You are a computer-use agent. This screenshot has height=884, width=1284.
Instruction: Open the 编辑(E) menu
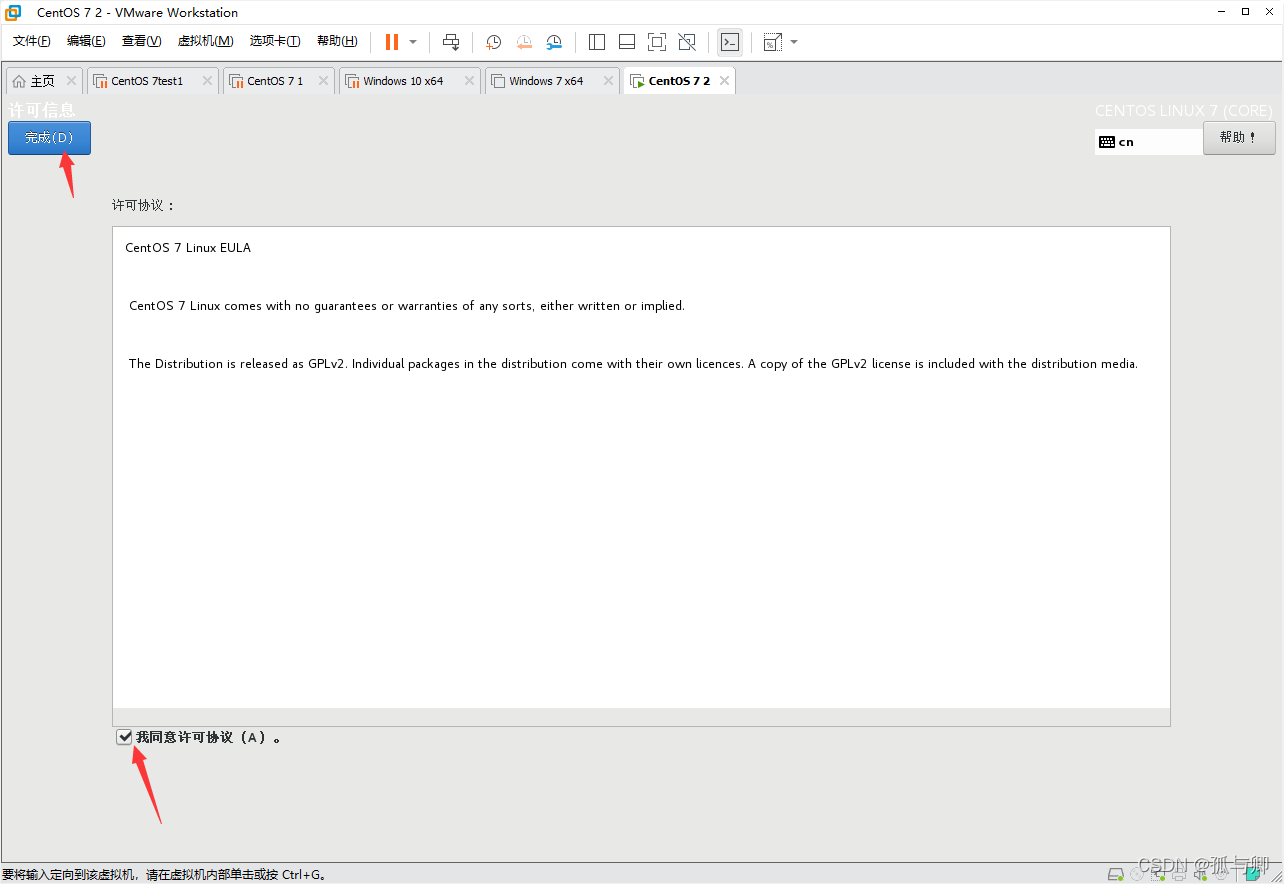point(86,41)
